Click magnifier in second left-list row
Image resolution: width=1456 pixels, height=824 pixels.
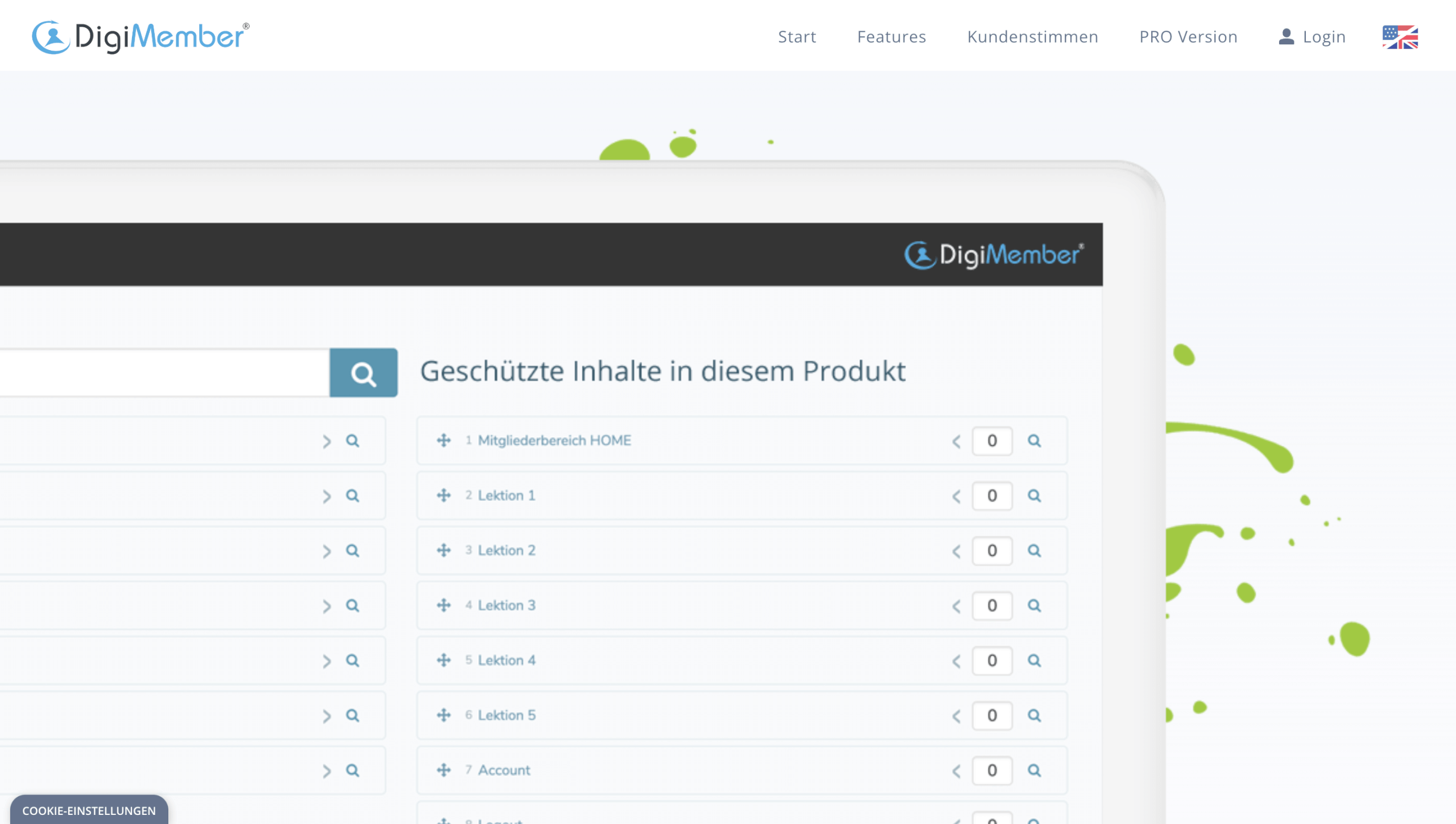tap(353, 496)
